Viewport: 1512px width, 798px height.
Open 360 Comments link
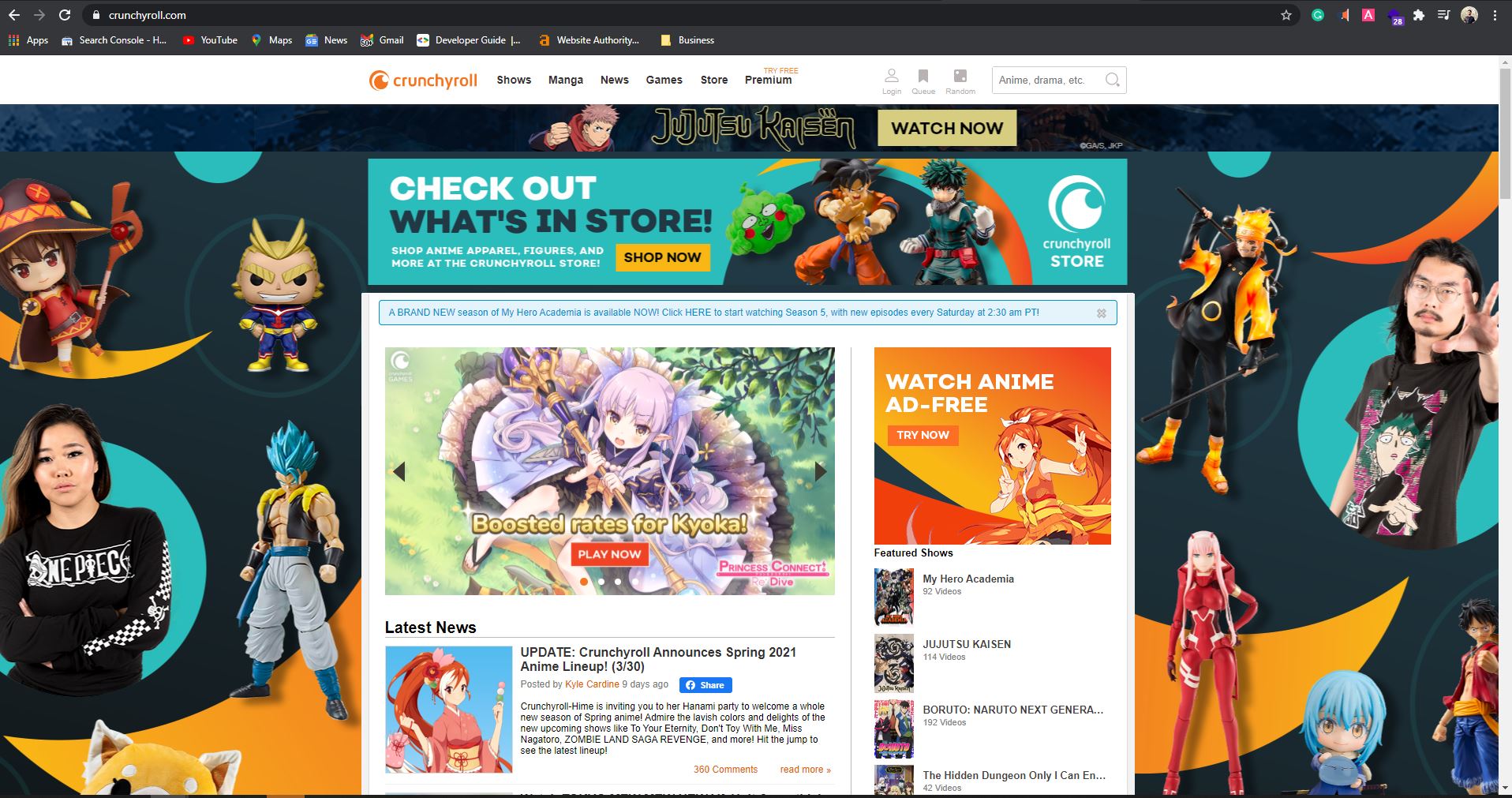[x=725, y=770]
